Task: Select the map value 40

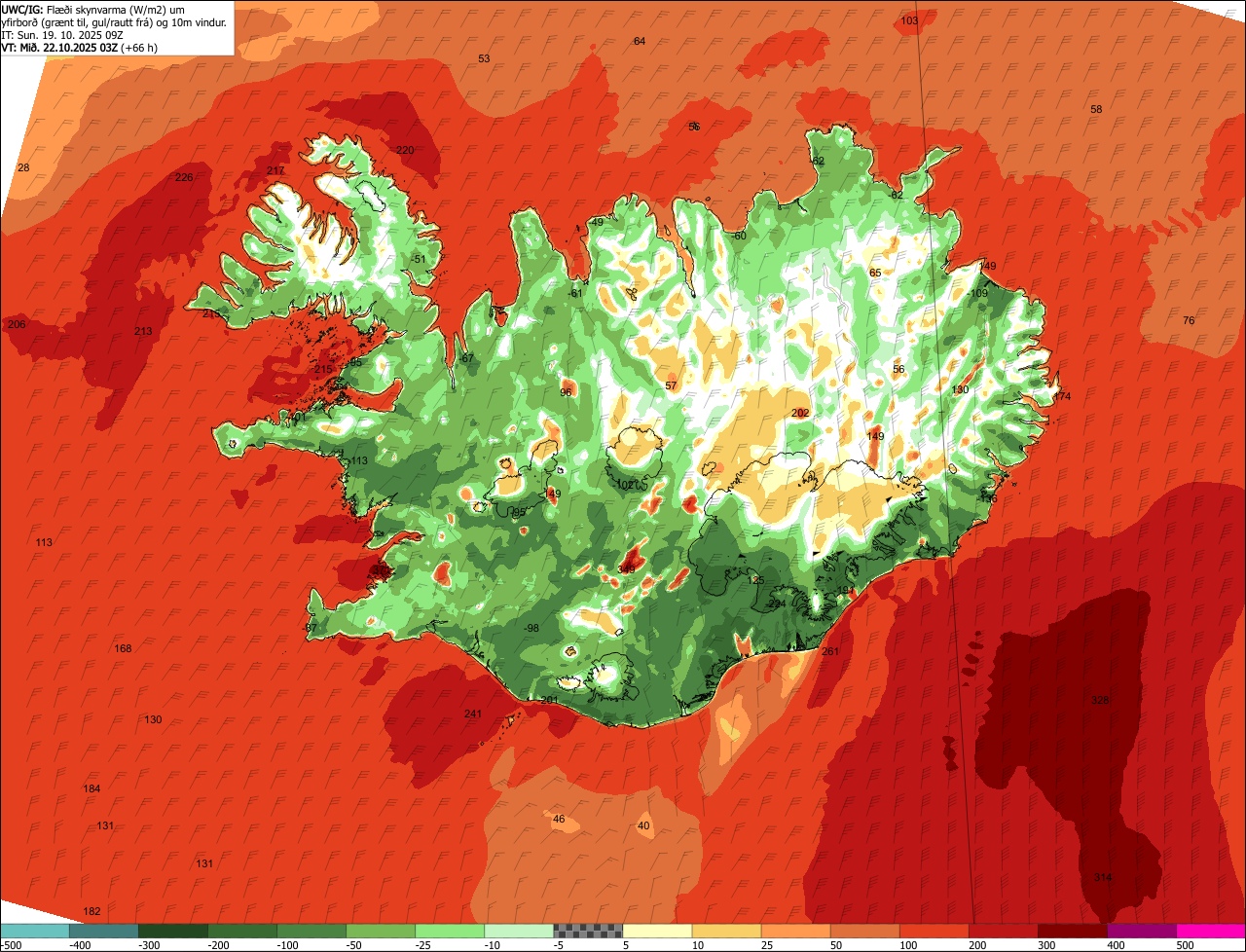Action: pyautogui.click(x=643, y=825)
